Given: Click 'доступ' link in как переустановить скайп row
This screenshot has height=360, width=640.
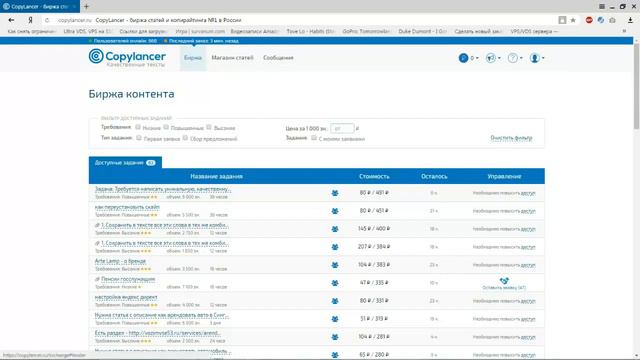Looking at the screenshot, I should click(528, 211).
